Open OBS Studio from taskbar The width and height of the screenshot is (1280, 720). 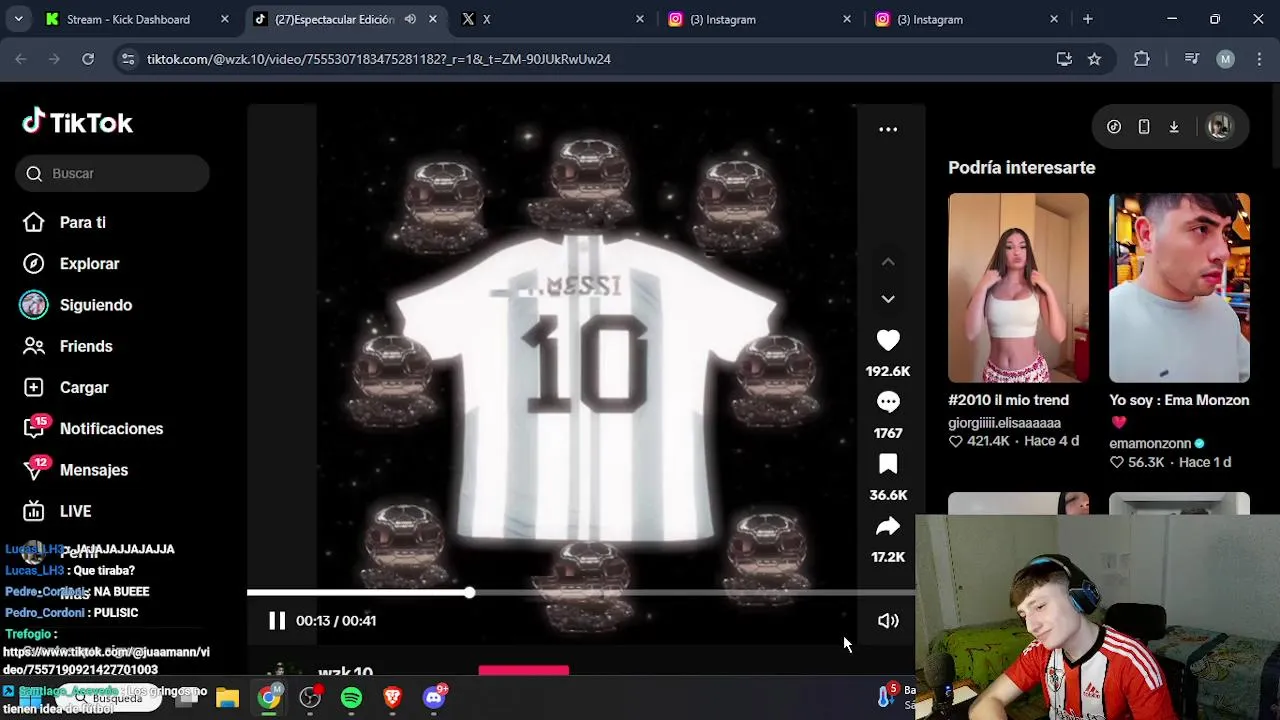(310, 698)
